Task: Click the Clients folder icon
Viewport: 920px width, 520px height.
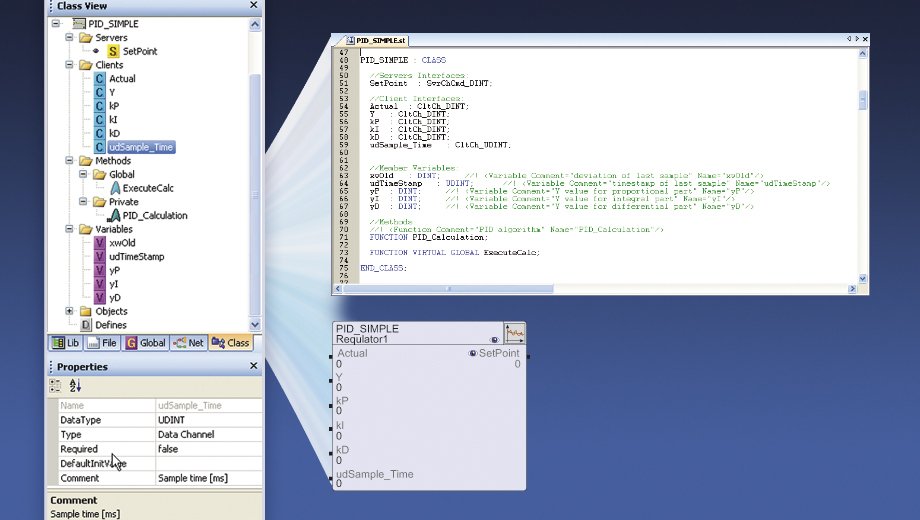Action: point(86,65)
